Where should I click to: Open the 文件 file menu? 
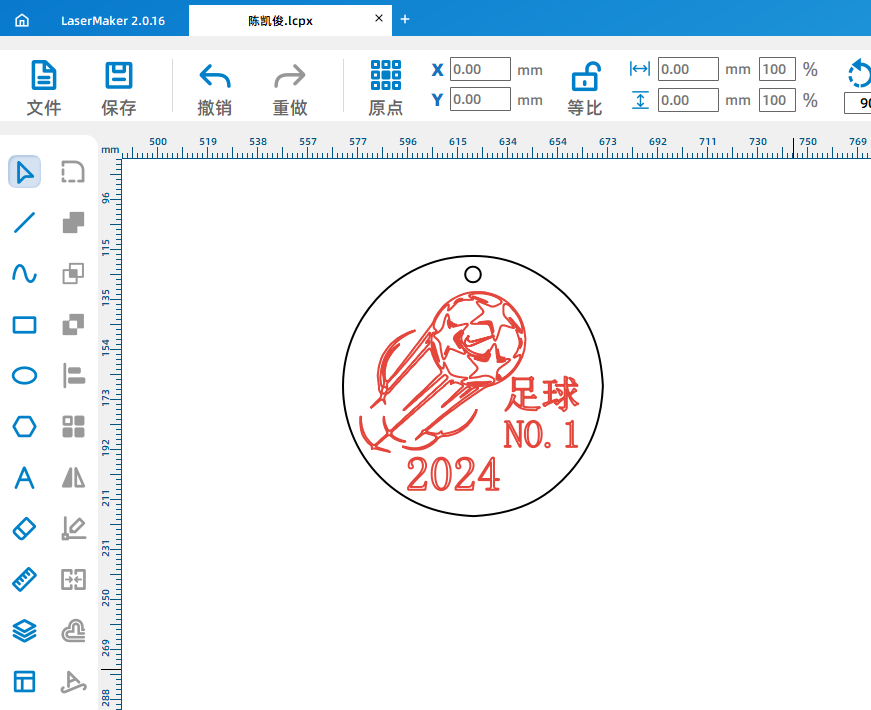coord(44,88)
